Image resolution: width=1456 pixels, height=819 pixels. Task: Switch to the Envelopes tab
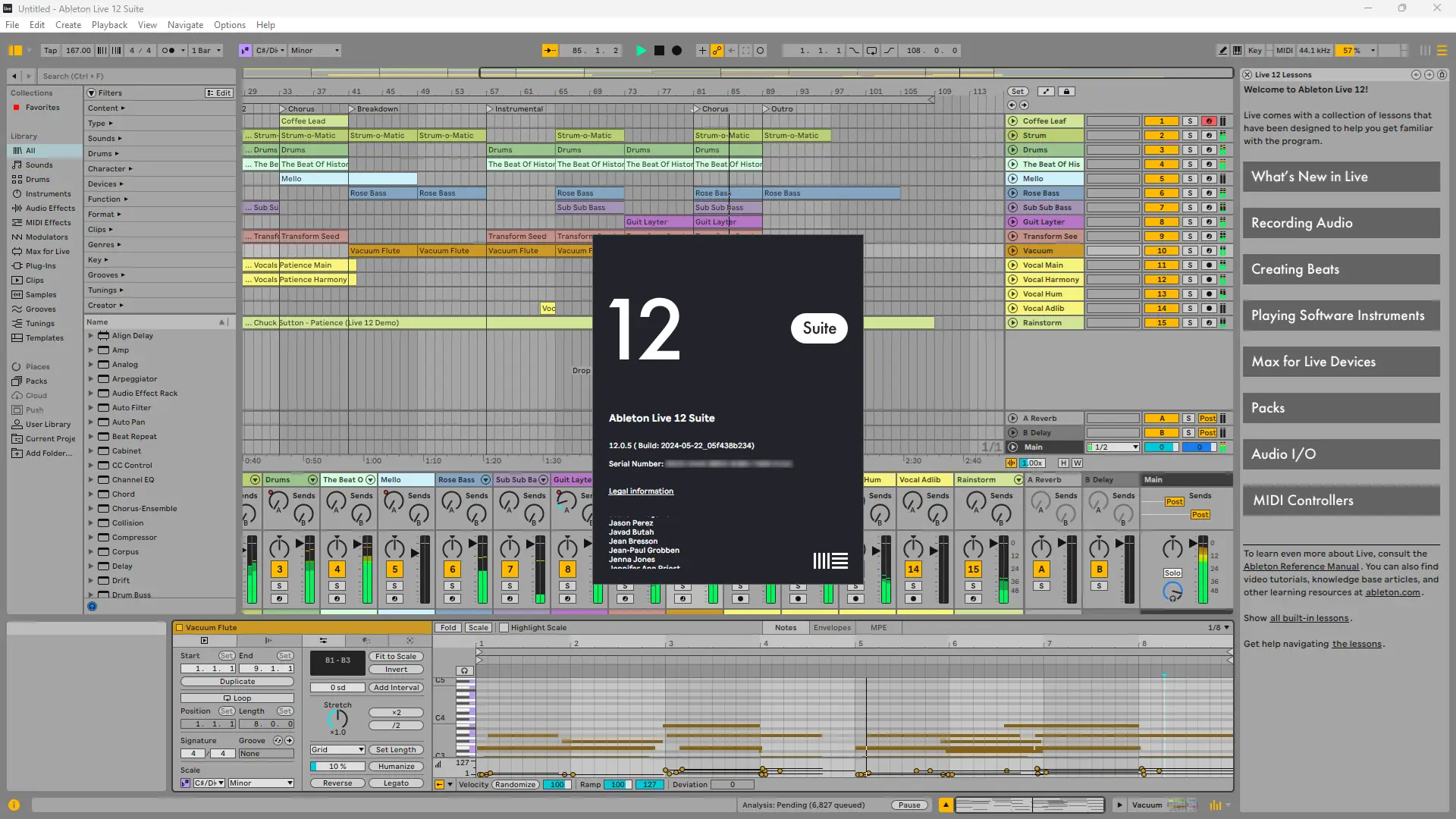click(832, 628)
